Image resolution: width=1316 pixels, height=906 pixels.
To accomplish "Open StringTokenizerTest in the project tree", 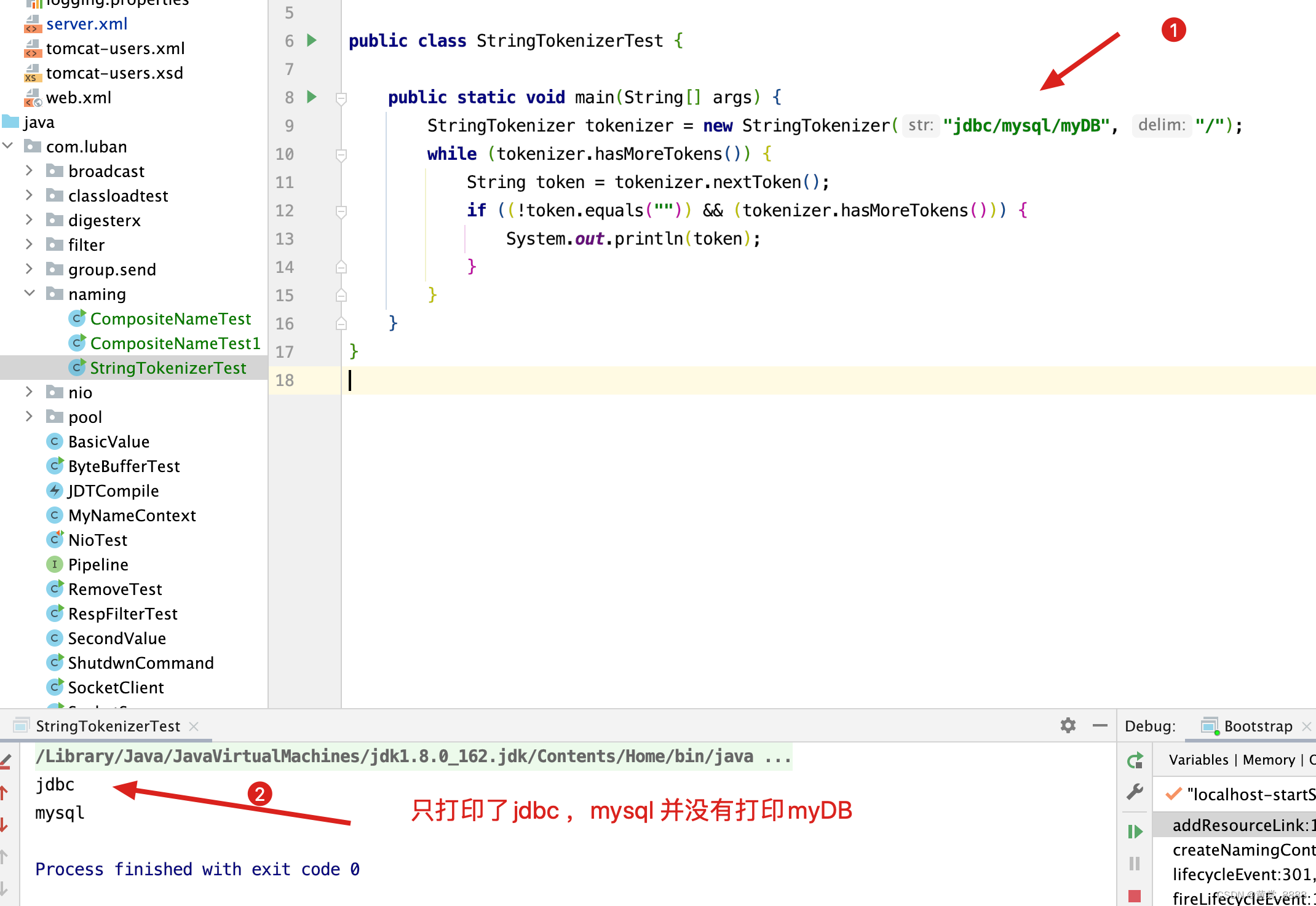I will [x=168, y=368].
